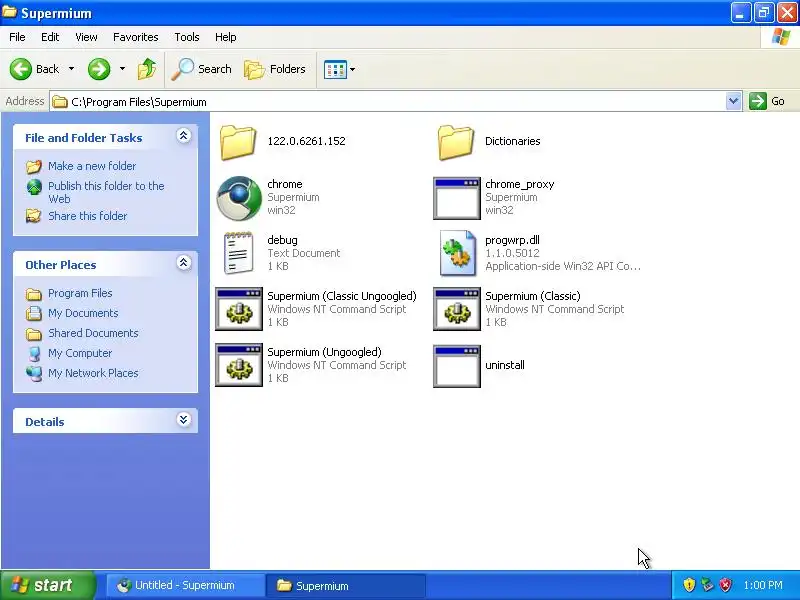Viewport: 800px width, 600px height.
Task: Click the 'uninstall' file name text
Action: pos(505,365)
